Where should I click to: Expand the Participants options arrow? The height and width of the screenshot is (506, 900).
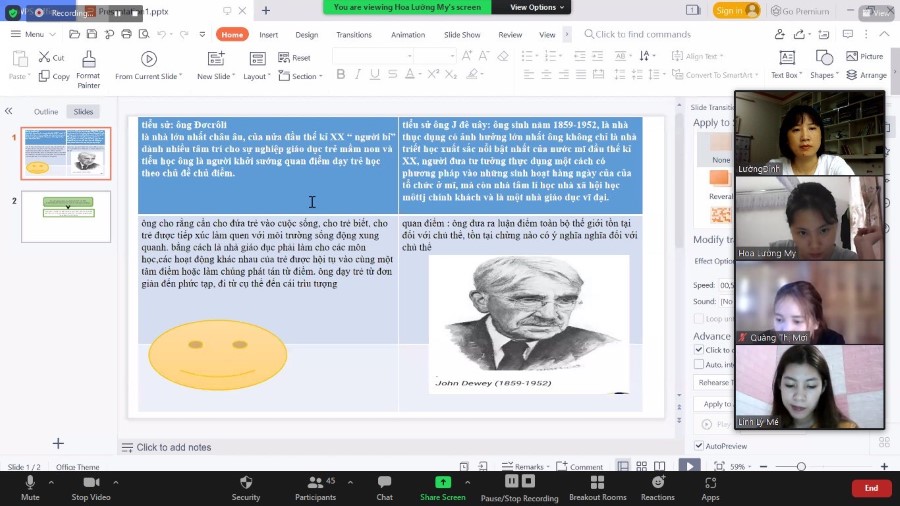coord(350,482)
